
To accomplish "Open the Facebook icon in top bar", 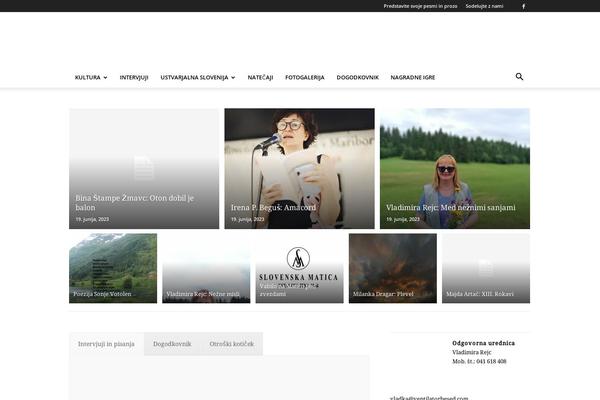I will tap(523, 6).
